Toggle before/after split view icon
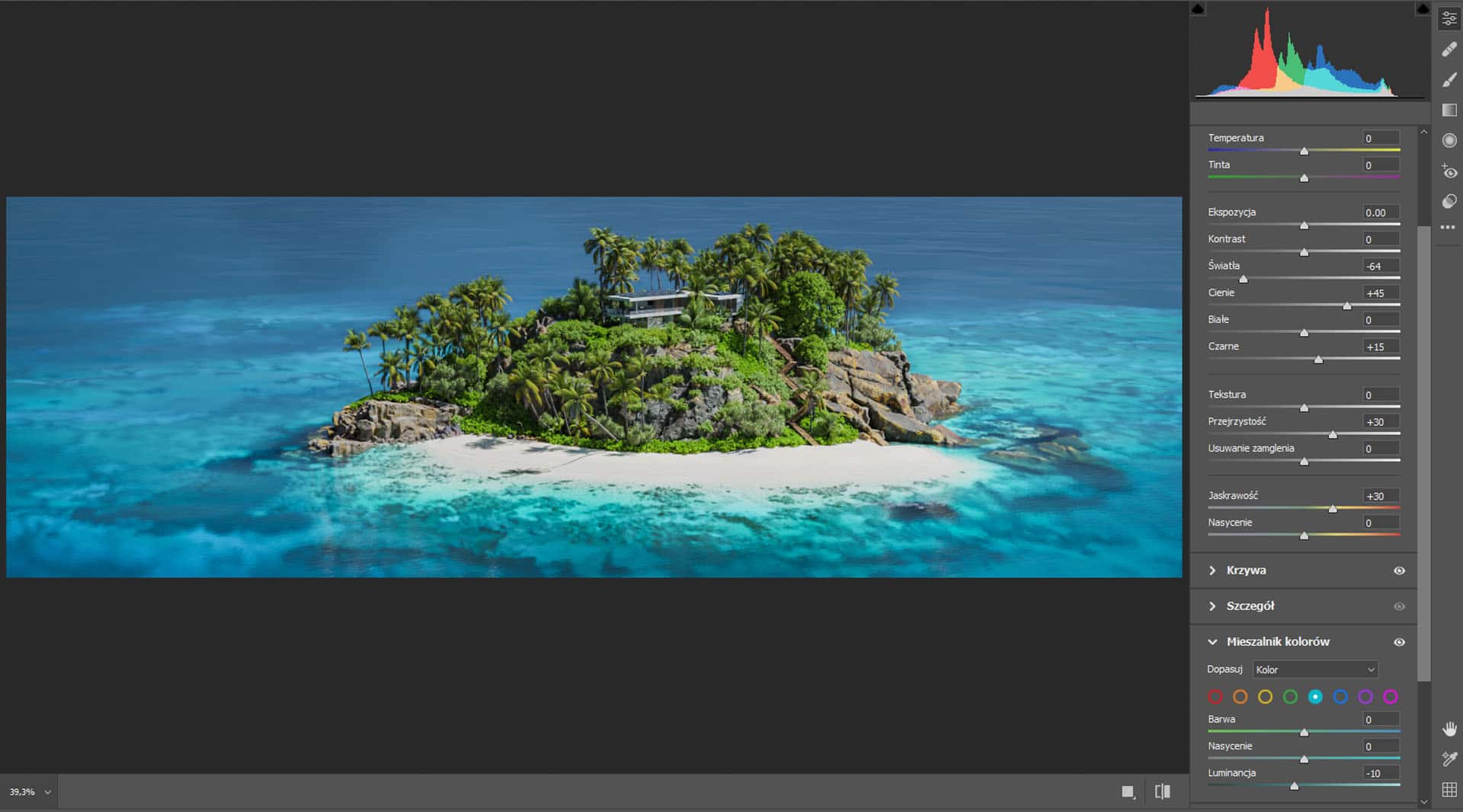1463x812 pixels. tap(1162, 791)
